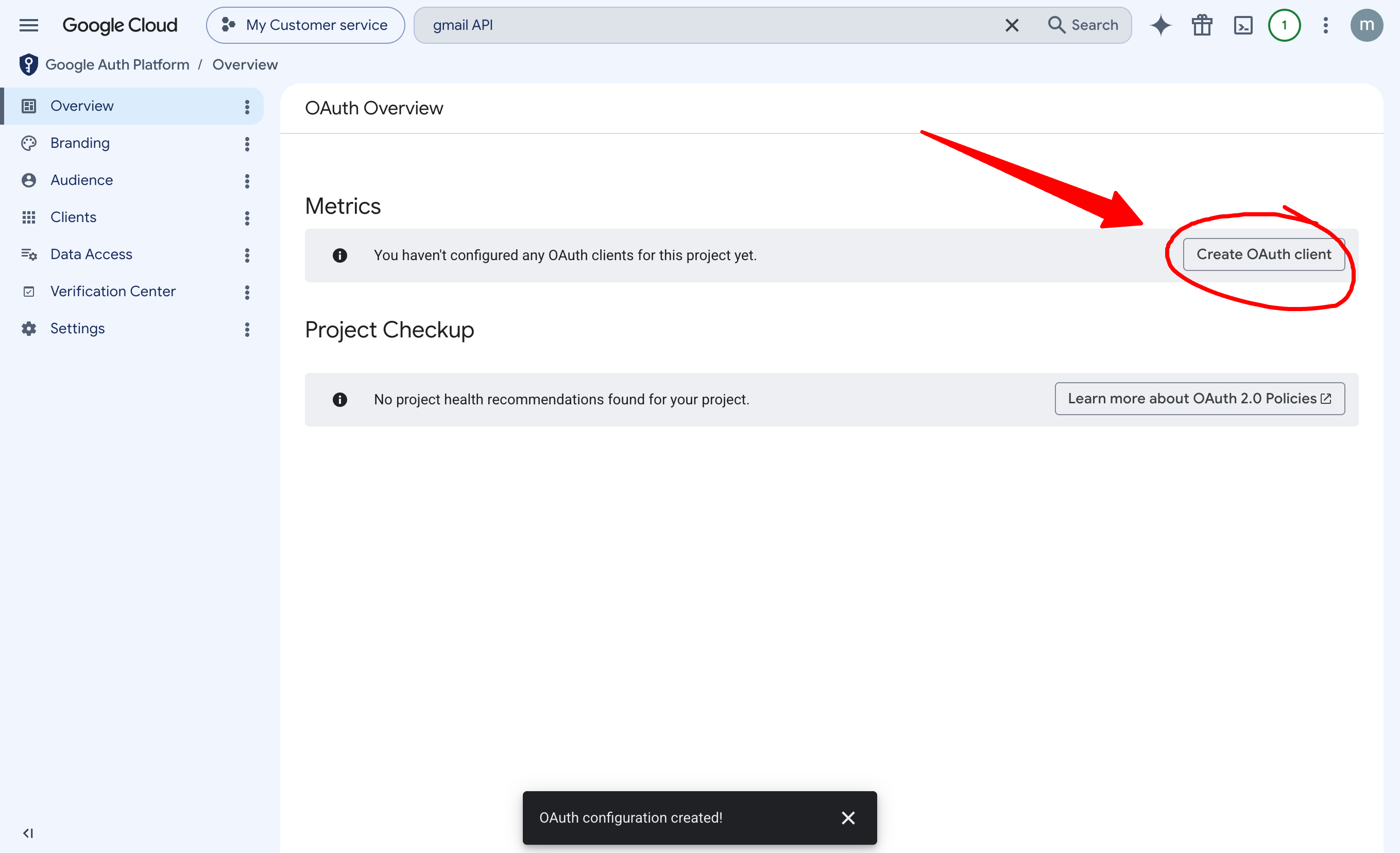The height and width of the screenshot is (853, 1400).
Task: Click into the gmail API search field
Action: click(705, 25)
